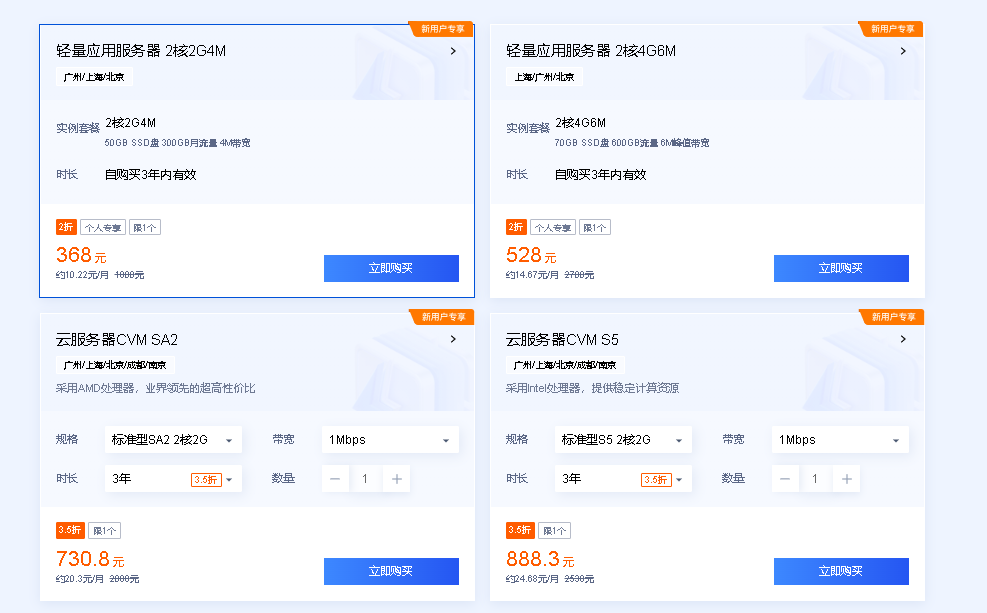Open the SA2 bandwidth 1Mbps dropdown
This screenshot has width=987, height=613.
coord(390,440)
